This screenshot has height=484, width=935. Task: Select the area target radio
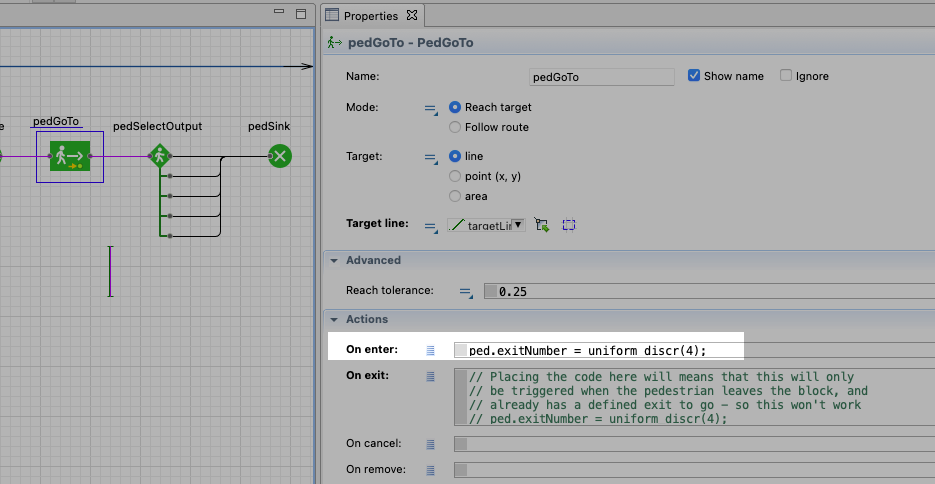pos(455,196)
